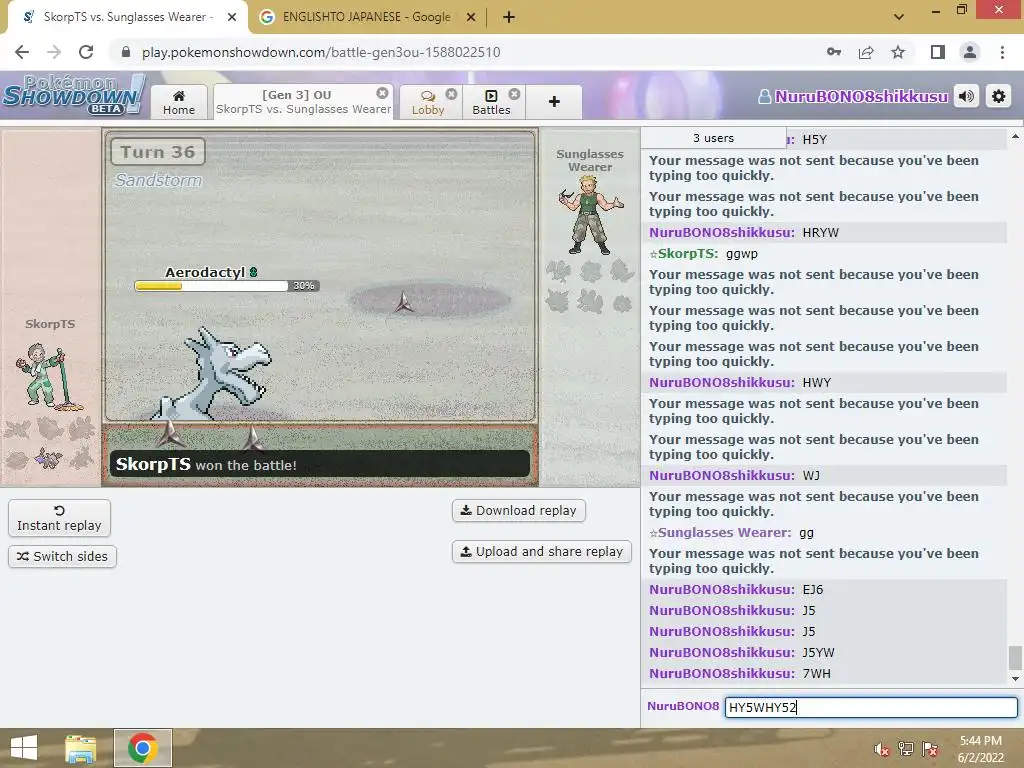The image size is (1024, 768).
Task: Click the address bar URL
Action: tap(321, 52)
